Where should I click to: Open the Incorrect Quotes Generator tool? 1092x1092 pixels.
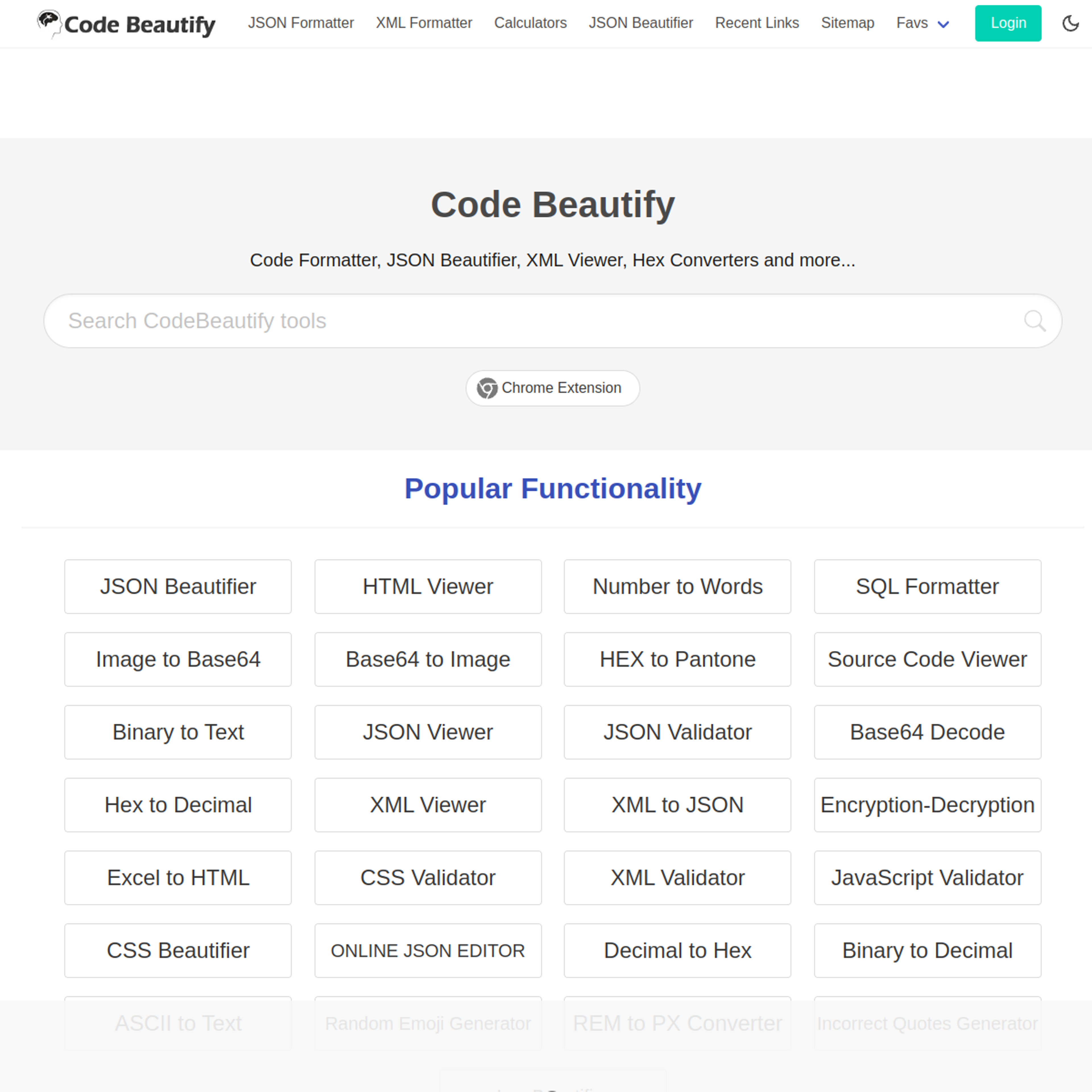tap(928, 1024)
